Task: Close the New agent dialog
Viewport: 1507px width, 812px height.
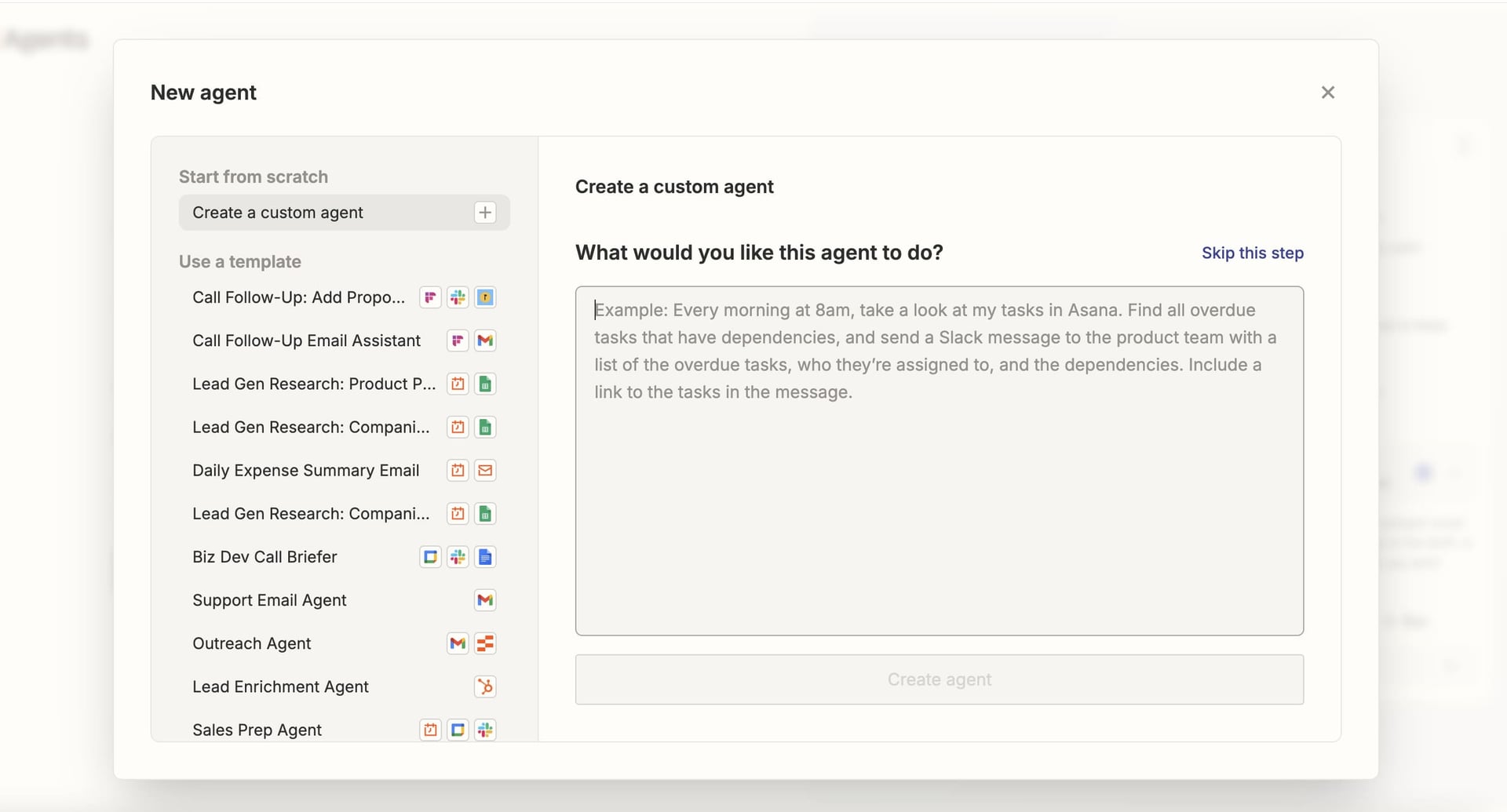Action: tap(1328, 92)
